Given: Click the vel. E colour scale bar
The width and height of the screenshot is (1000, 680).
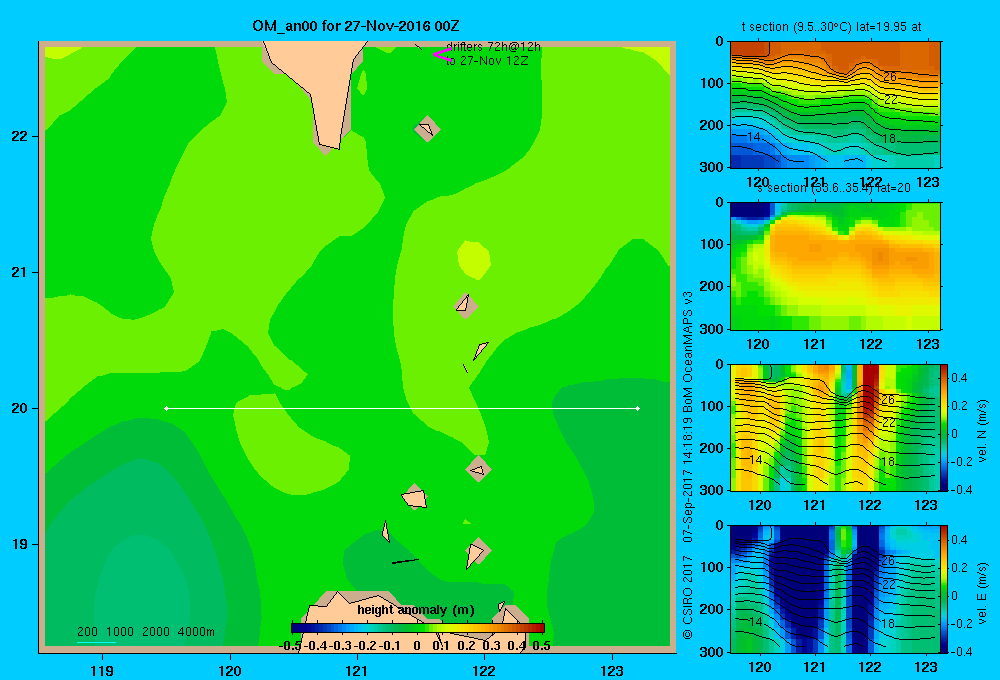Looking at the screenshot, I should point(944,589).
